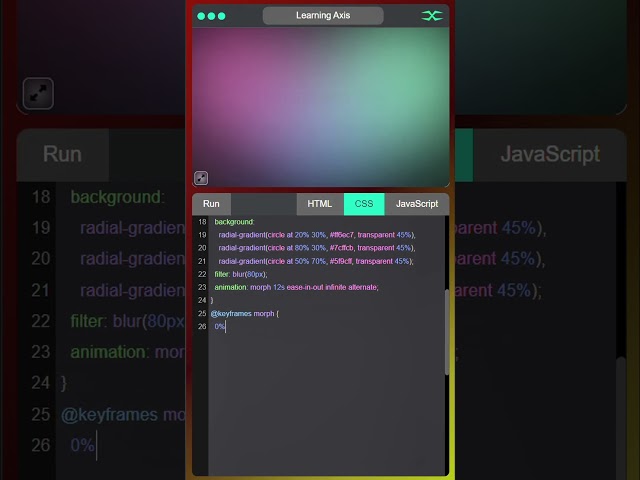This screenshot has width=640, height=480.
Task: Click the first green window dot
Action: pos(201,16)
